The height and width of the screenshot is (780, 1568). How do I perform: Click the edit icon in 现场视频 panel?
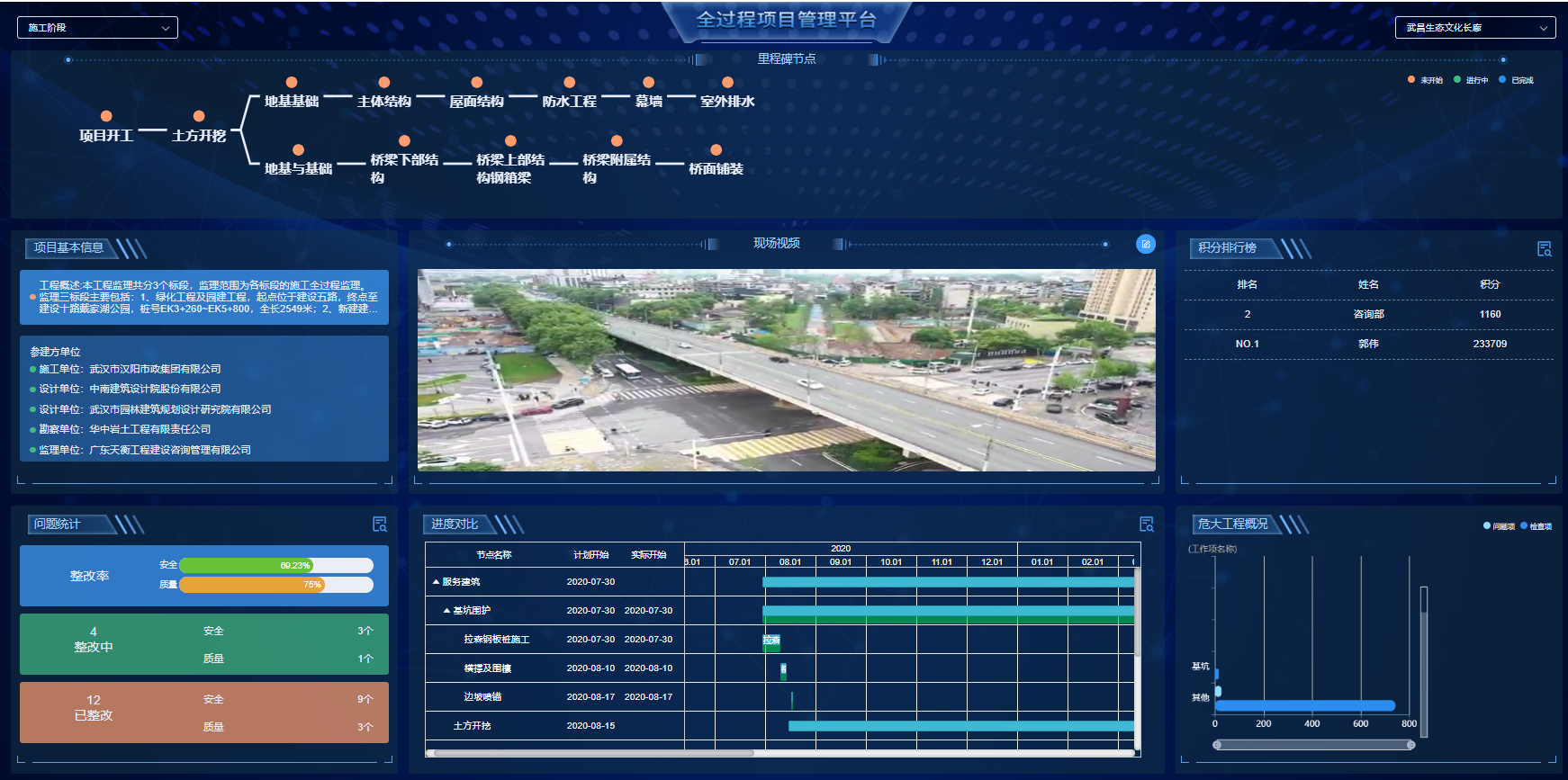(x=1146, y=244)
